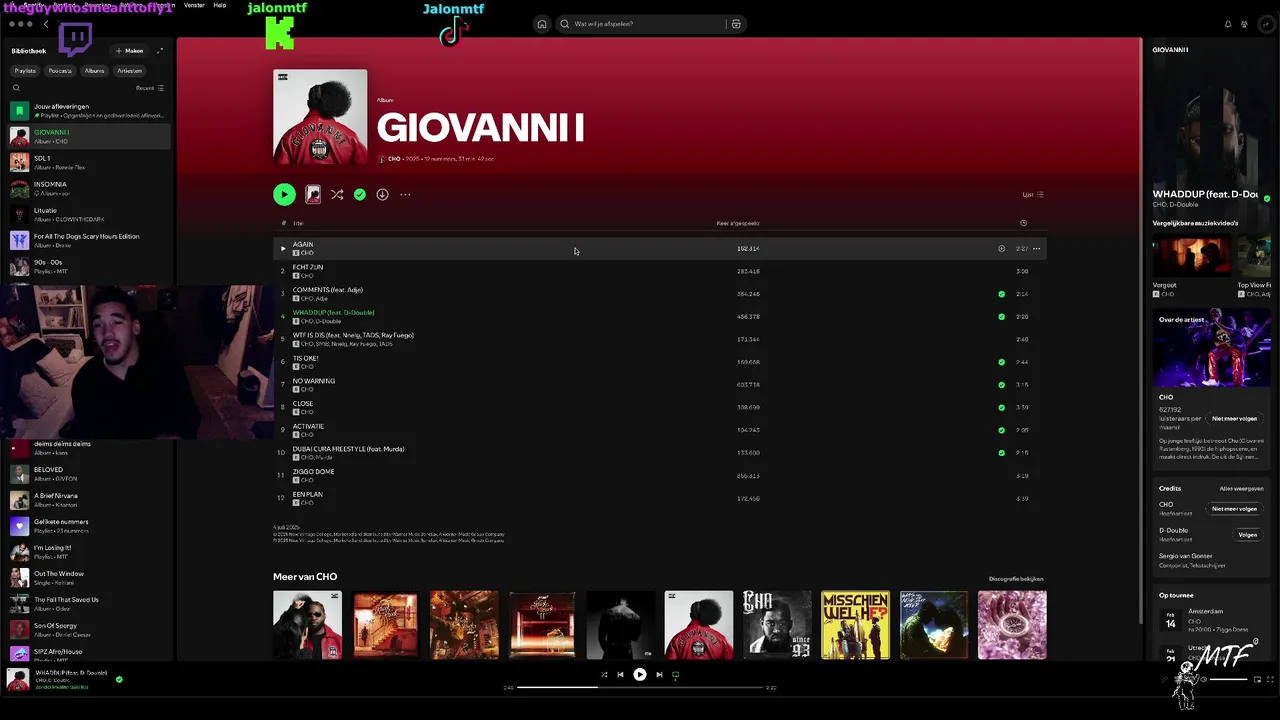Filter library by Podcasts
Screen dimensions: 1280x720
[x=60, y=71]
